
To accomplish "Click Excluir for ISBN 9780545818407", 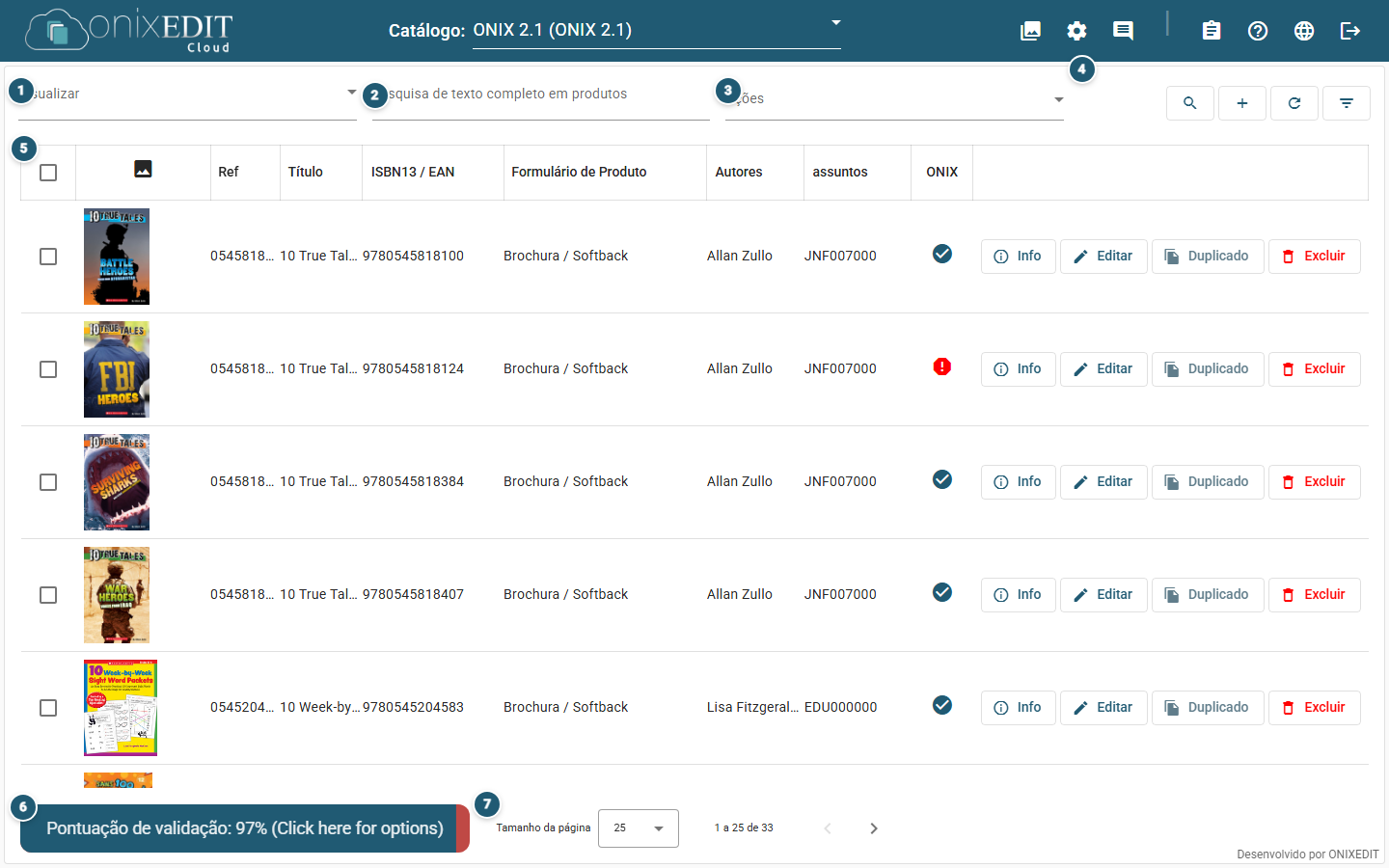I will coord(1315,595).
